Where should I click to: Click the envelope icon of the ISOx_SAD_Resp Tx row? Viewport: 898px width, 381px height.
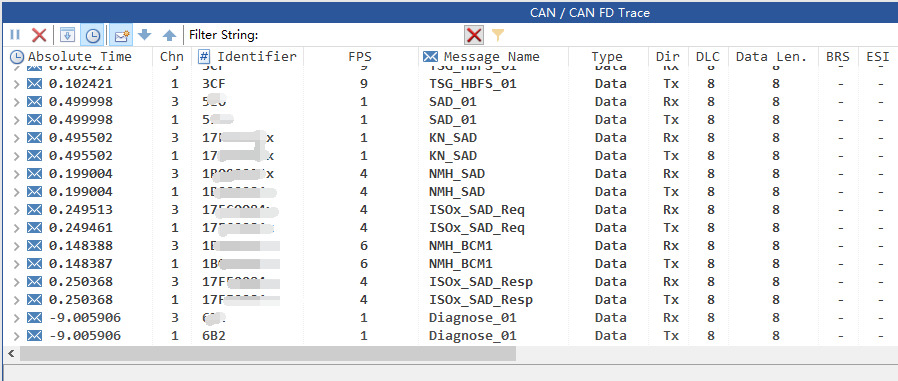click(x=35, y=300)
